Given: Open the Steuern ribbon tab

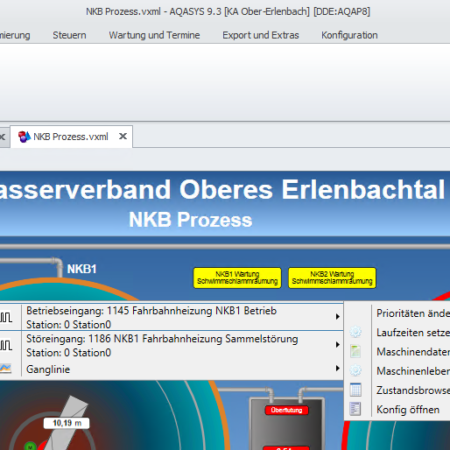Looking at the screenshot, I should [x=69, y=35].
